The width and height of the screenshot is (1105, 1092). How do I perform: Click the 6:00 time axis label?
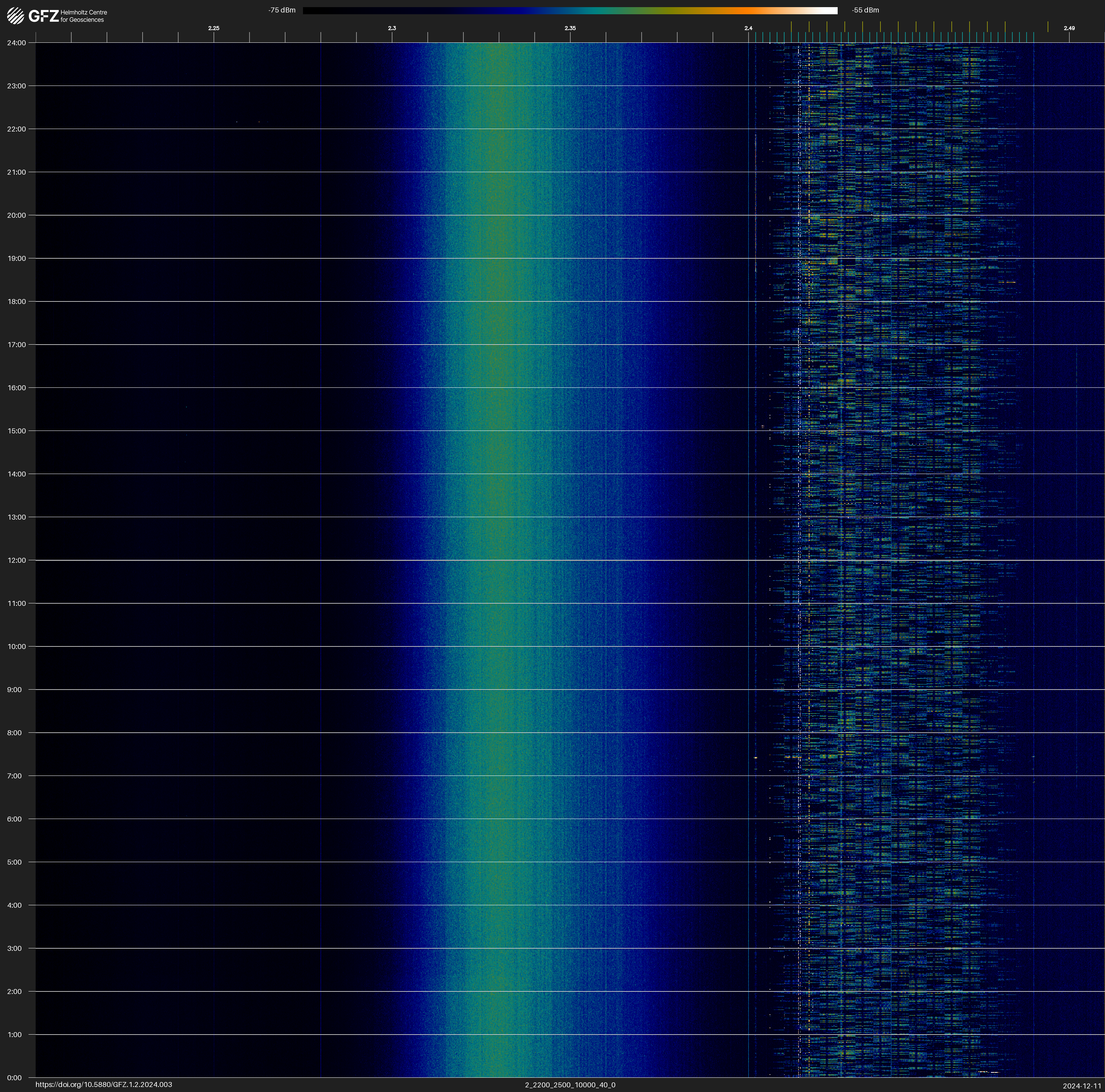14,819
